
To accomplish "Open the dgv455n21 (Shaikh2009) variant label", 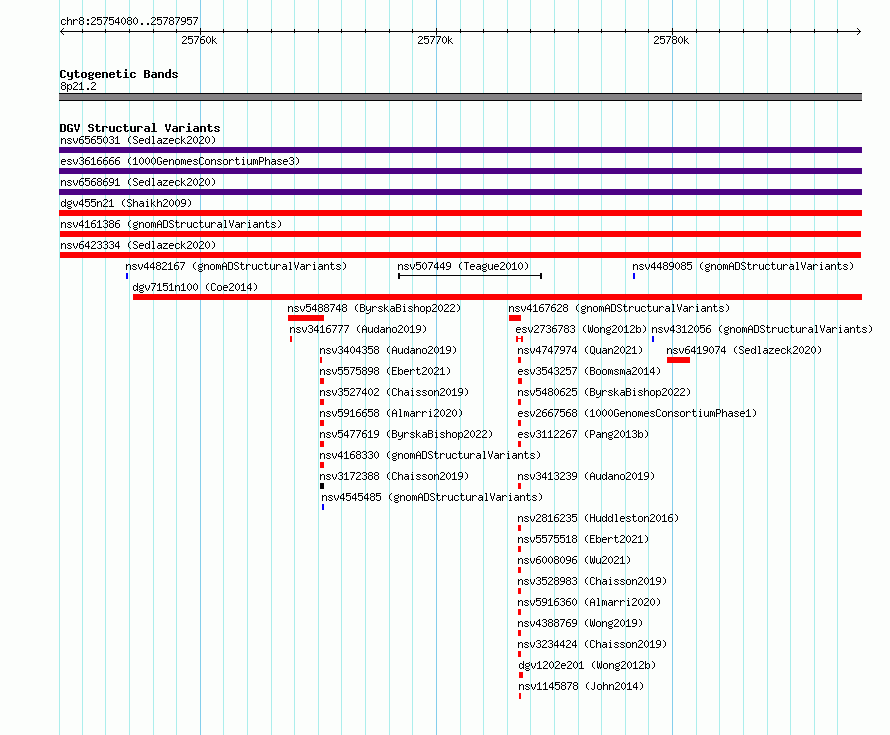I will 126,203.
